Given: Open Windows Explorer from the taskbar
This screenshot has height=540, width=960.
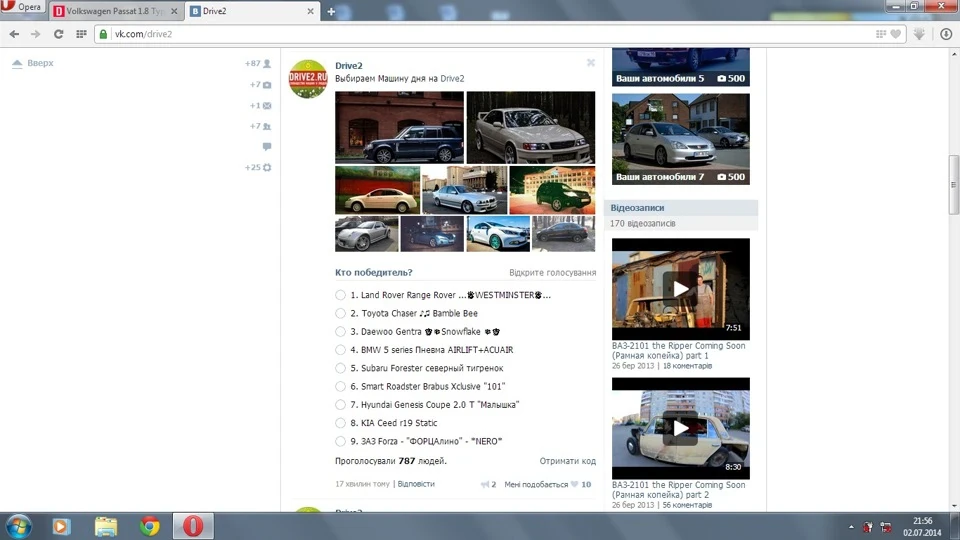Looking at the screenshot, I should click(105, 527).
